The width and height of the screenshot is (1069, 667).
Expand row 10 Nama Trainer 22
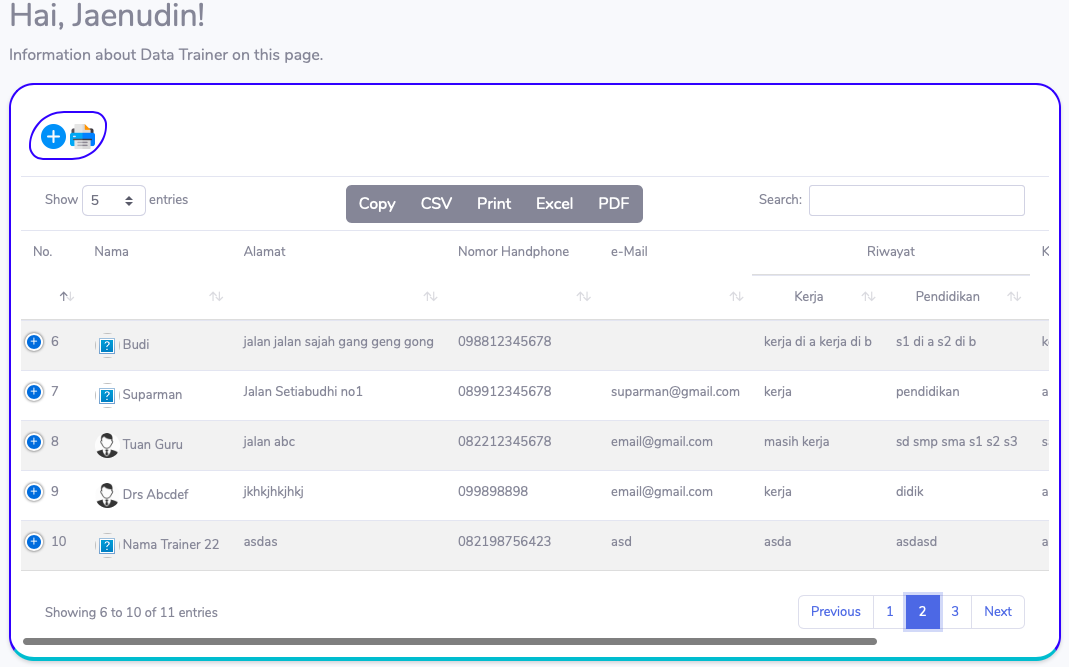pos(33,542)
